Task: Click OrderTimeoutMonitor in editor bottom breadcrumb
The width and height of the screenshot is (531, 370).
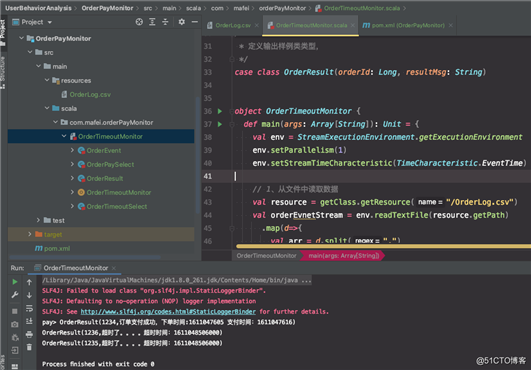Action: coord(266,256)
